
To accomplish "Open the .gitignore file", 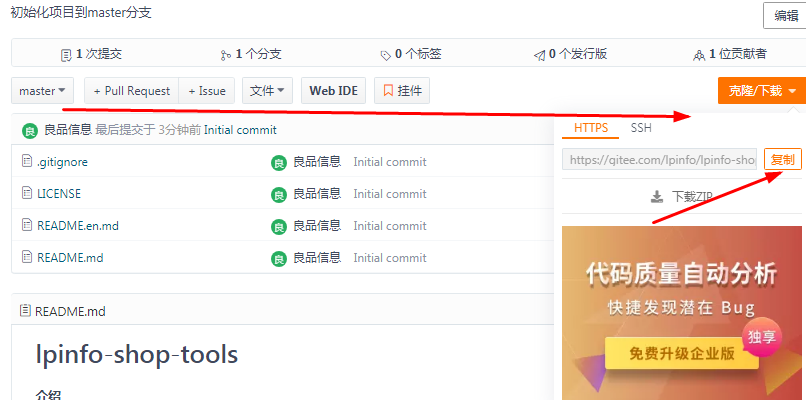I will tap(62, 162).
